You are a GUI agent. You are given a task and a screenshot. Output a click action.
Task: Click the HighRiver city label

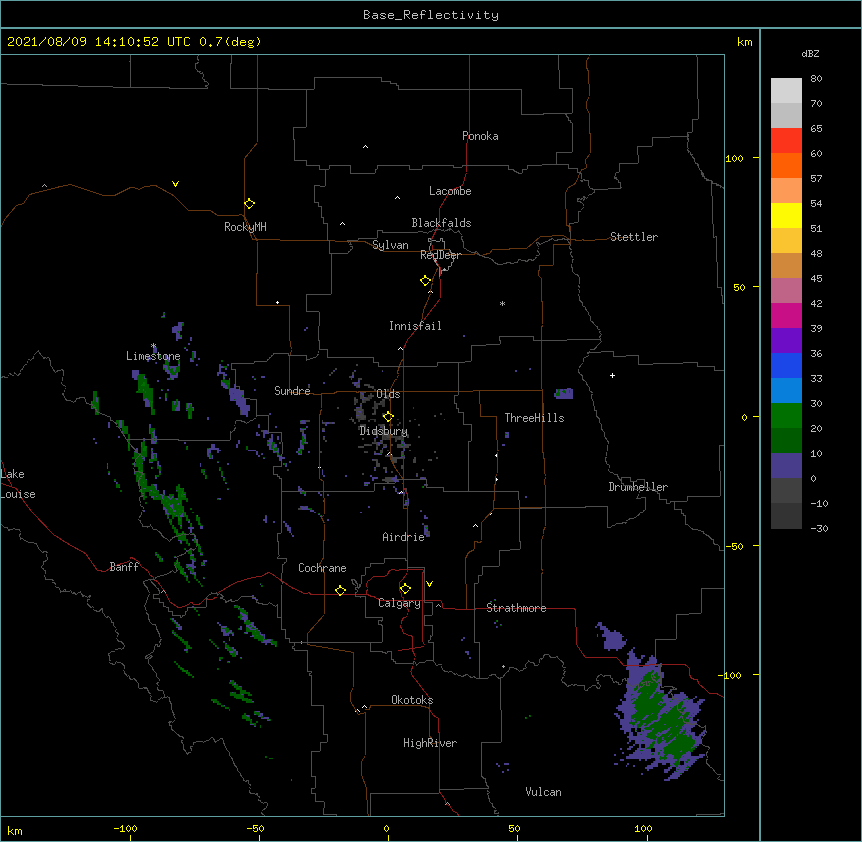[x=430, y=743]
